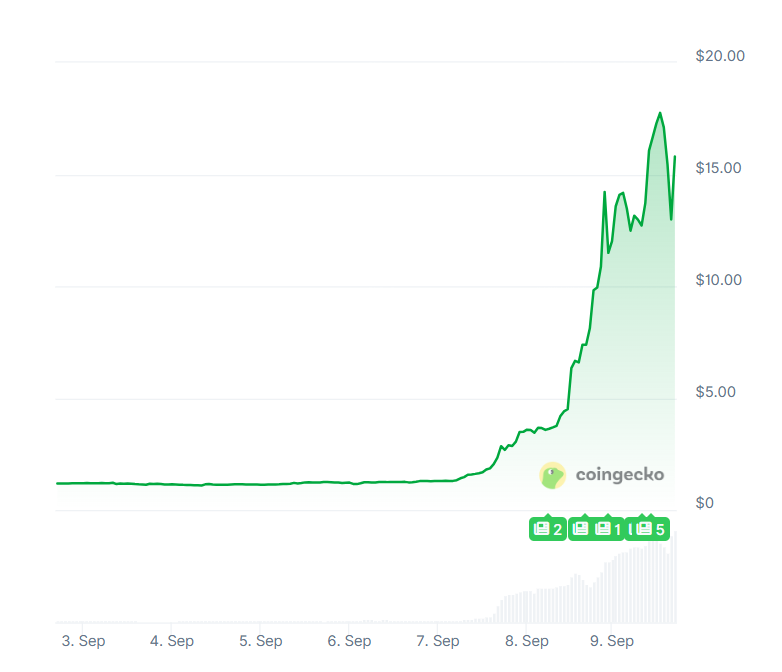Screen dimensions: 782x672
Task: Click the $0 price axis label
Action: 704,503
